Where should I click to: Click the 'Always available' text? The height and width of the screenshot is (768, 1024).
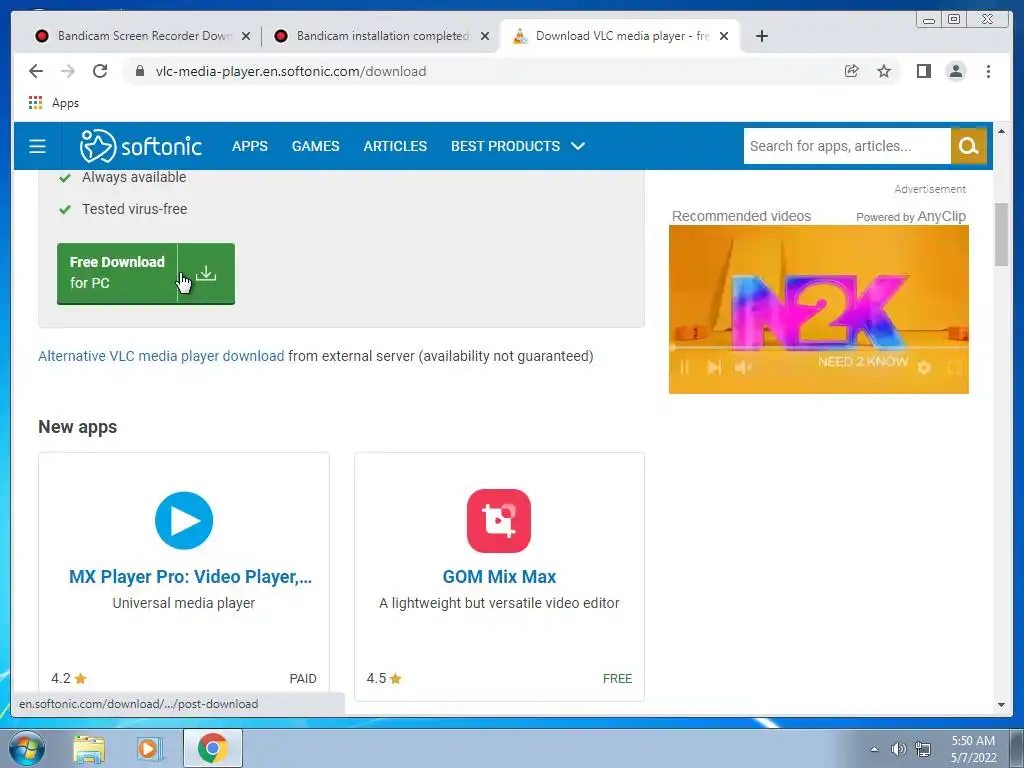(134, 177)
